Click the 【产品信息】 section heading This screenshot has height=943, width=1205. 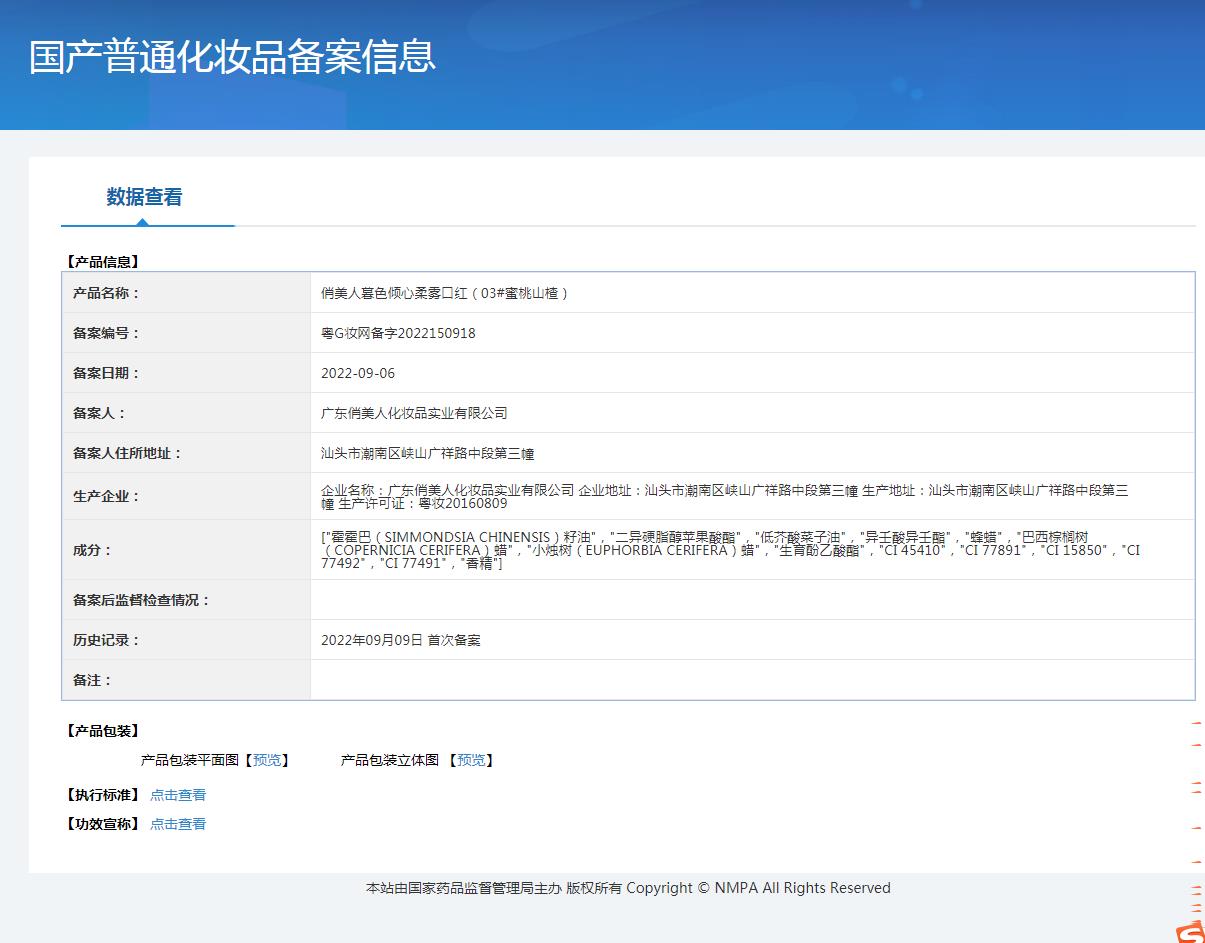[x=102, y=262]
